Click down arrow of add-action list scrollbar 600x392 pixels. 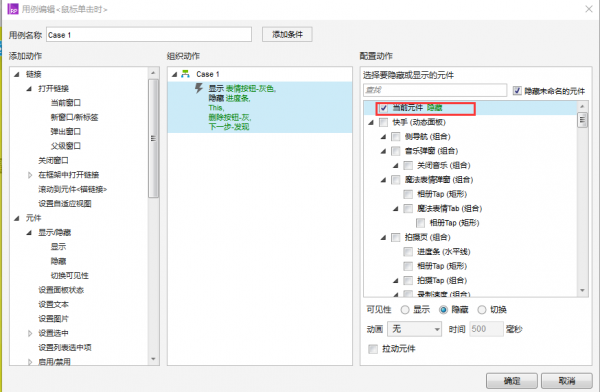click(x=153, y=359)
